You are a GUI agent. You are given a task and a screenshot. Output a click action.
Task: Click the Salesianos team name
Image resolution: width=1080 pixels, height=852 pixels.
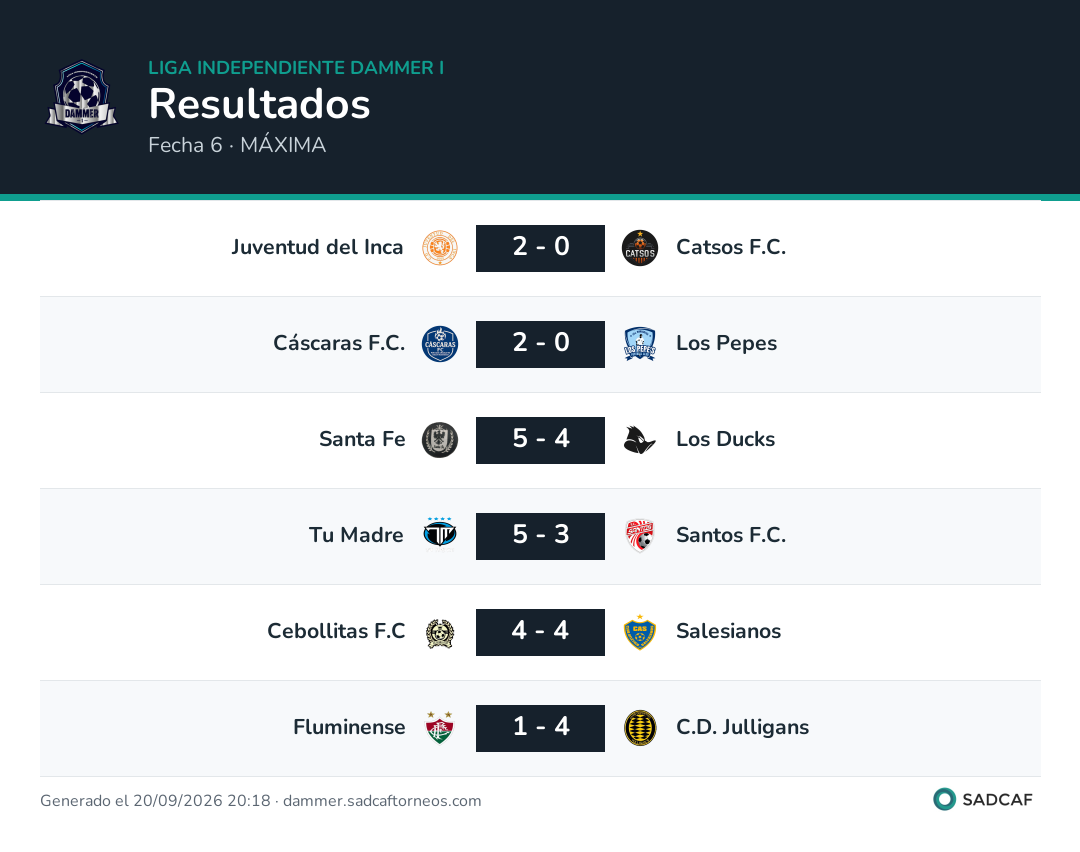pyautogui.click(x=729, y=631)
